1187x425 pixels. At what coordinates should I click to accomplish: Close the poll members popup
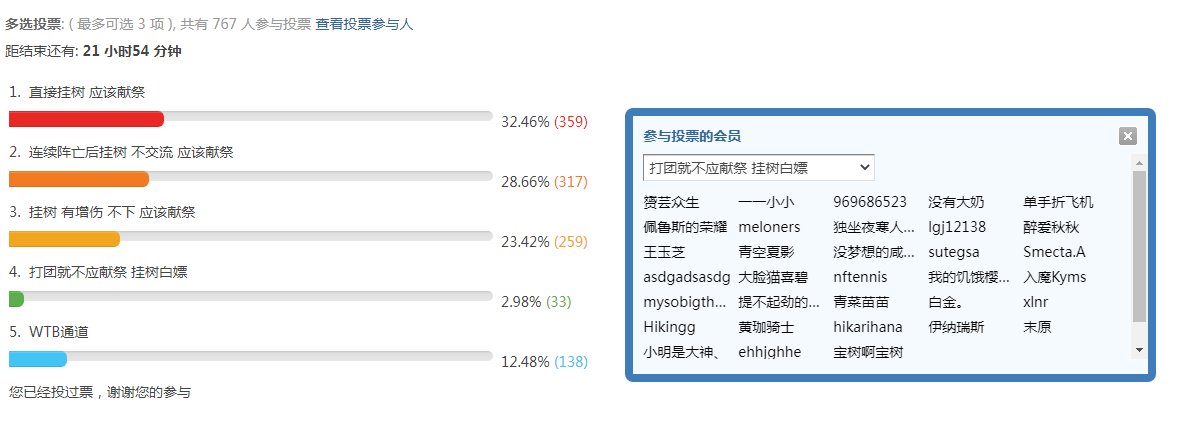click(1127, 136)
